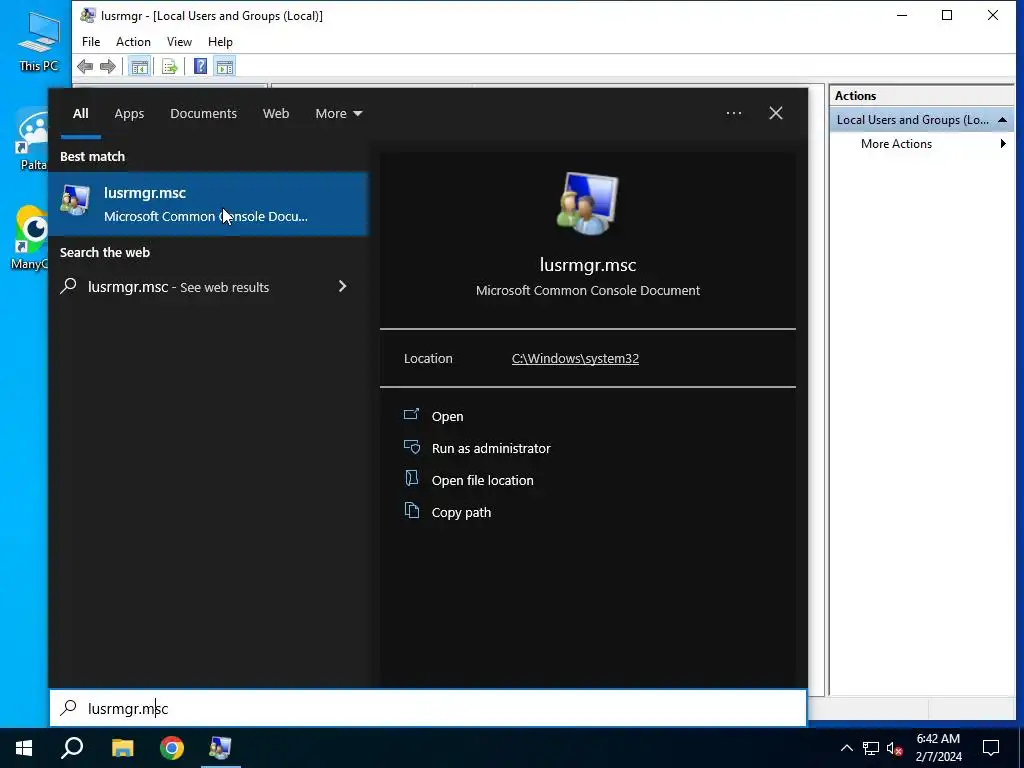The height and width of the screenshot is (768, 1024).
Task: Select Local Users and Groups header in Actions
Action: (x=921, y=120)
